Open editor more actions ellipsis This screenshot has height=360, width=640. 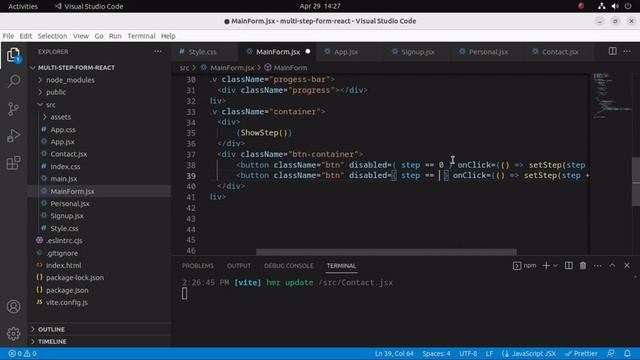[x=627, y=51]
